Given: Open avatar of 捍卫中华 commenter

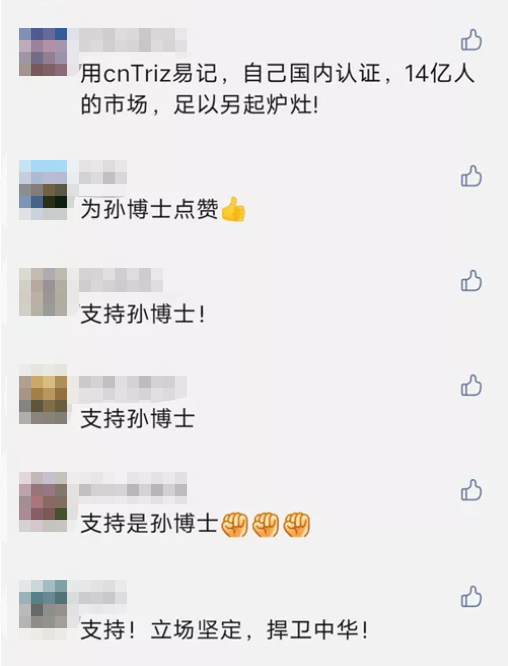Looking at the screenshot, I should pos(43,610).
